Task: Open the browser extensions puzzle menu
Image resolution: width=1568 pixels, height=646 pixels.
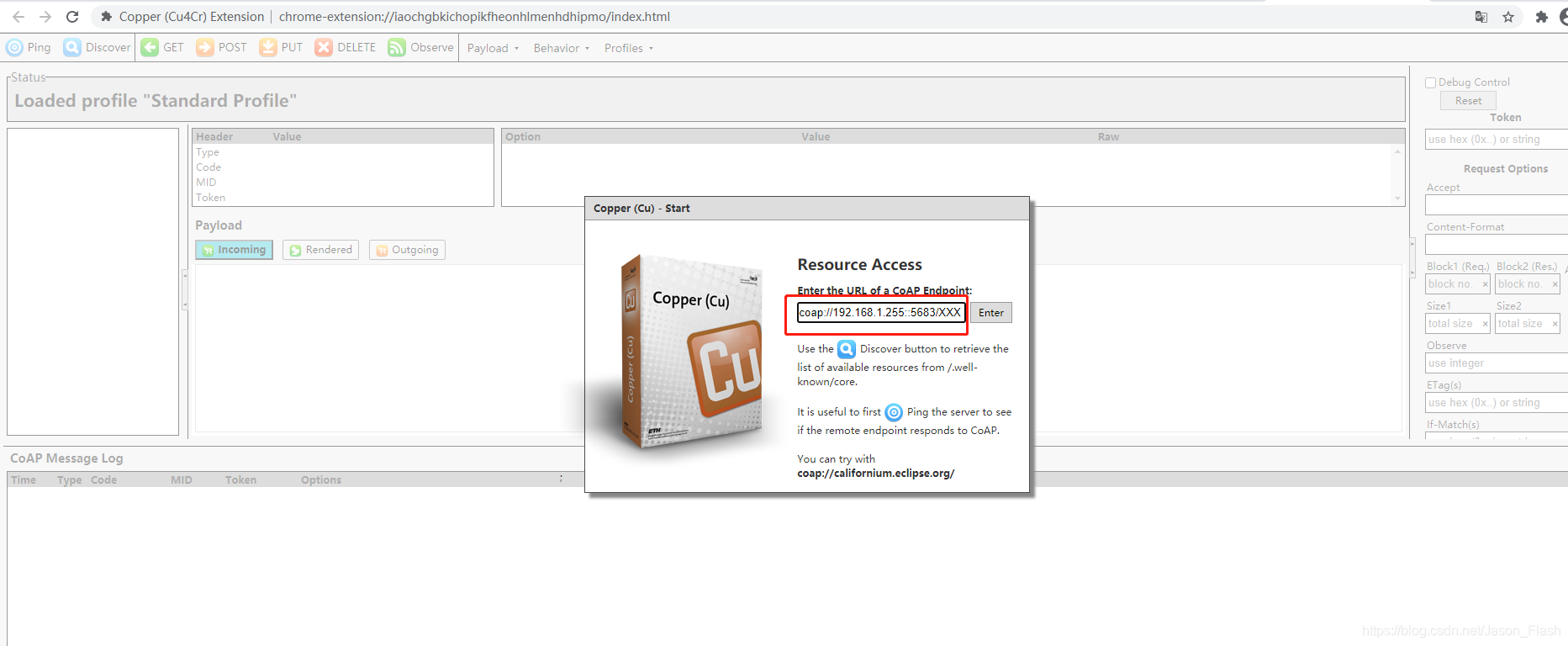Action: click(1541, 17)
